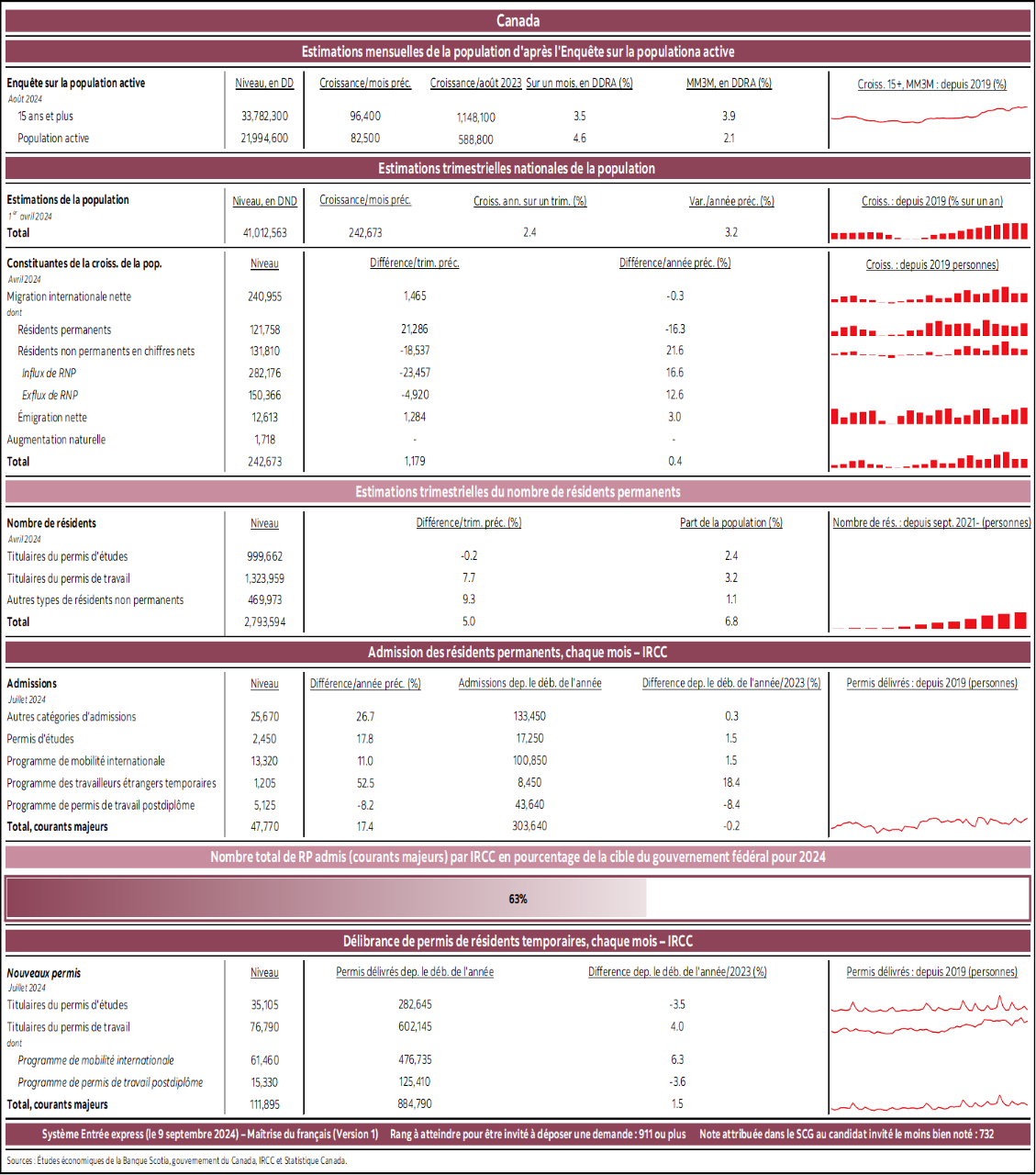Screen dimensions: 1036x1175
Task: Open the Émigration nette bar chart
Action: click(x=930, y=416)
